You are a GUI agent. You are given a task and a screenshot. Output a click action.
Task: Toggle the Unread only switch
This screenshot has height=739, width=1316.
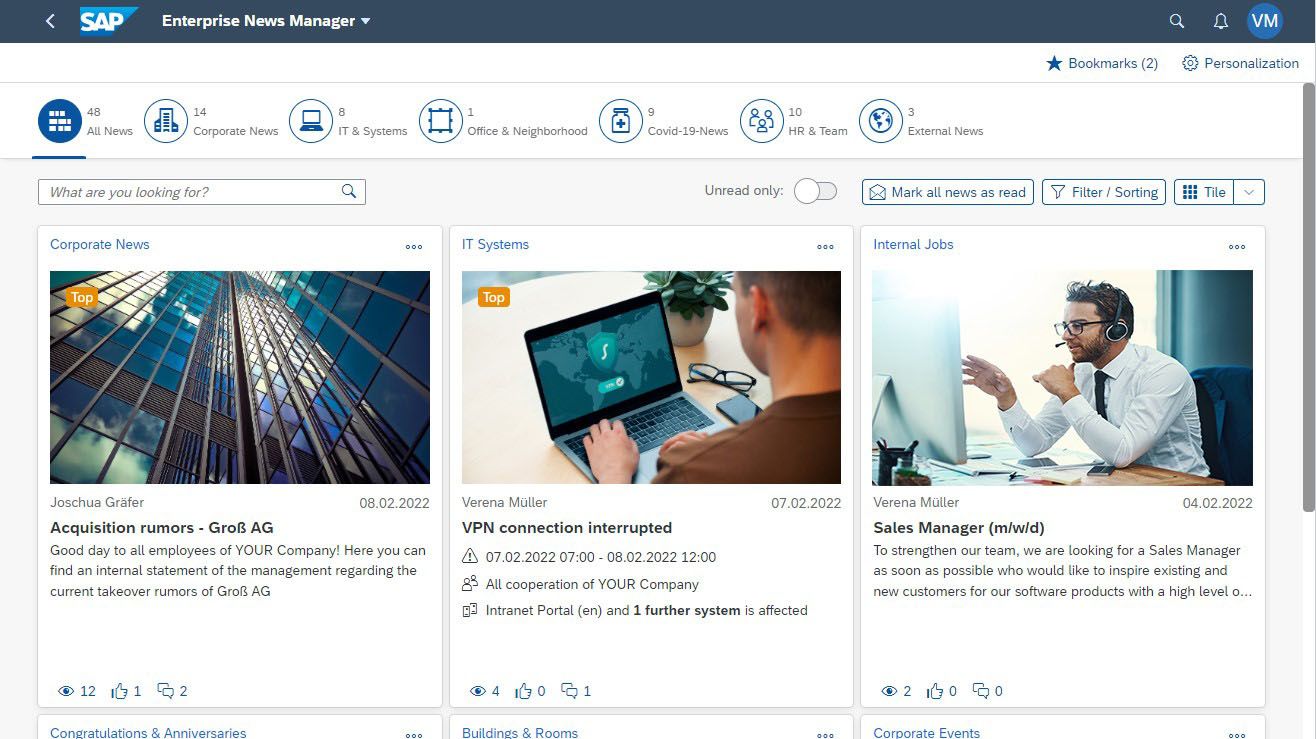[815, 192]
